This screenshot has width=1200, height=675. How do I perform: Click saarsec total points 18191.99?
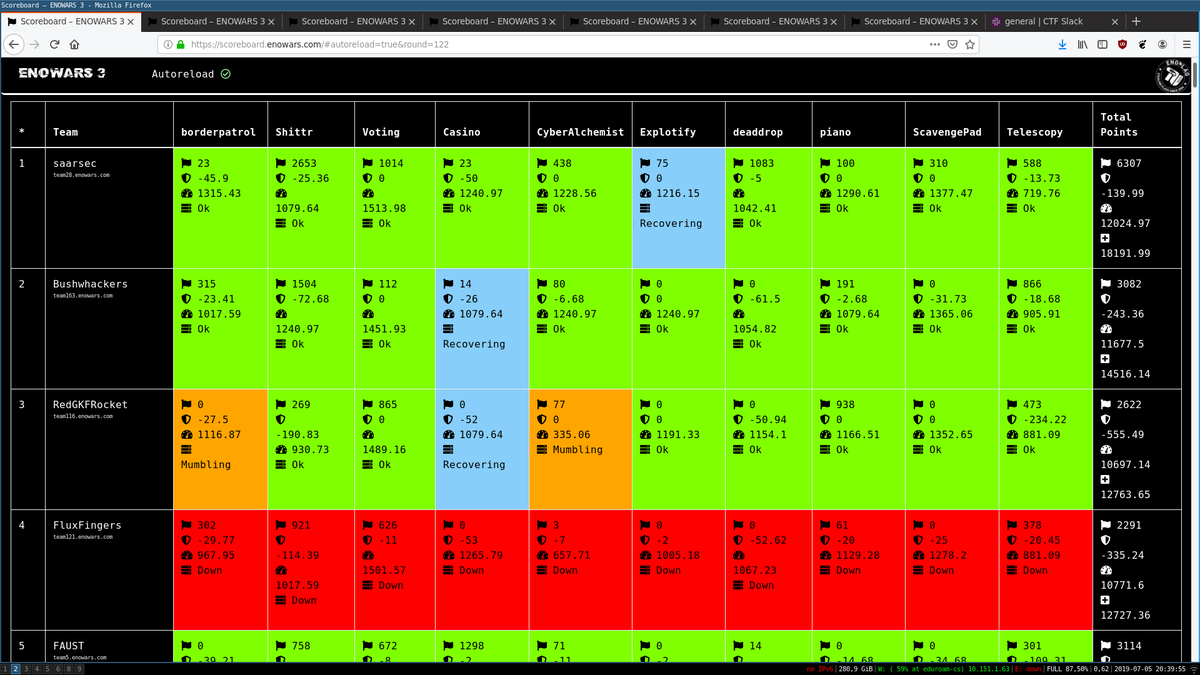[x=1125, y=254]
